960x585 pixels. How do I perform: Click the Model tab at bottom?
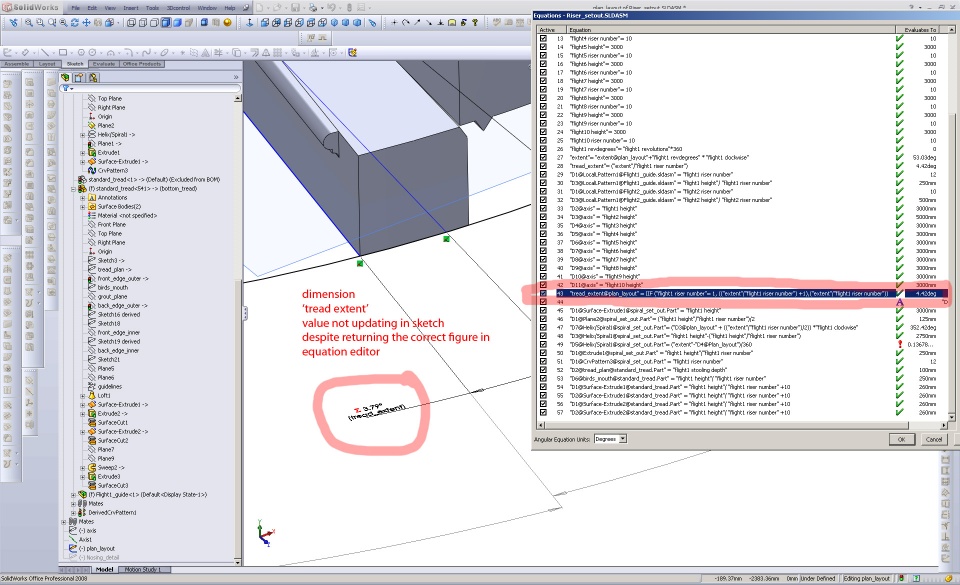[x=104, y=570]
